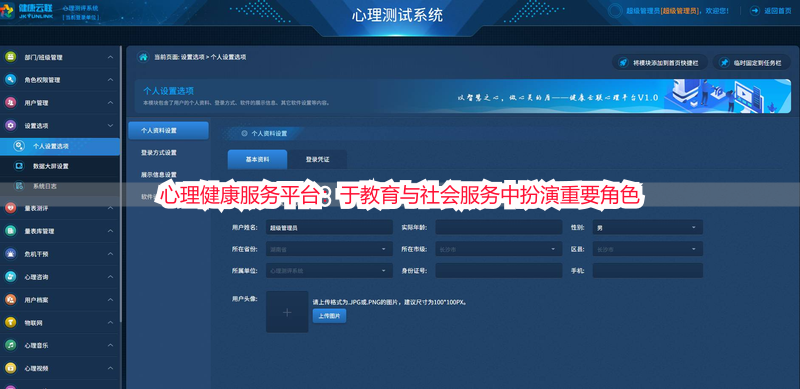
Task: Click the rocket icon for 首页快捷栏
Action: pyautogui.click(x=623, y=63)
